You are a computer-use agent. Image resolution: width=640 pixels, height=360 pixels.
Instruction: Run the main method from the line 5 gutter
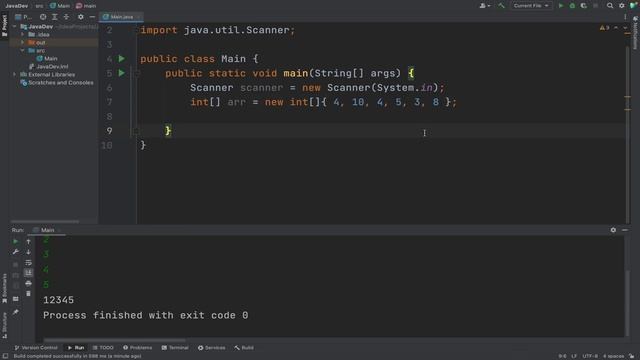coord(122,73)
